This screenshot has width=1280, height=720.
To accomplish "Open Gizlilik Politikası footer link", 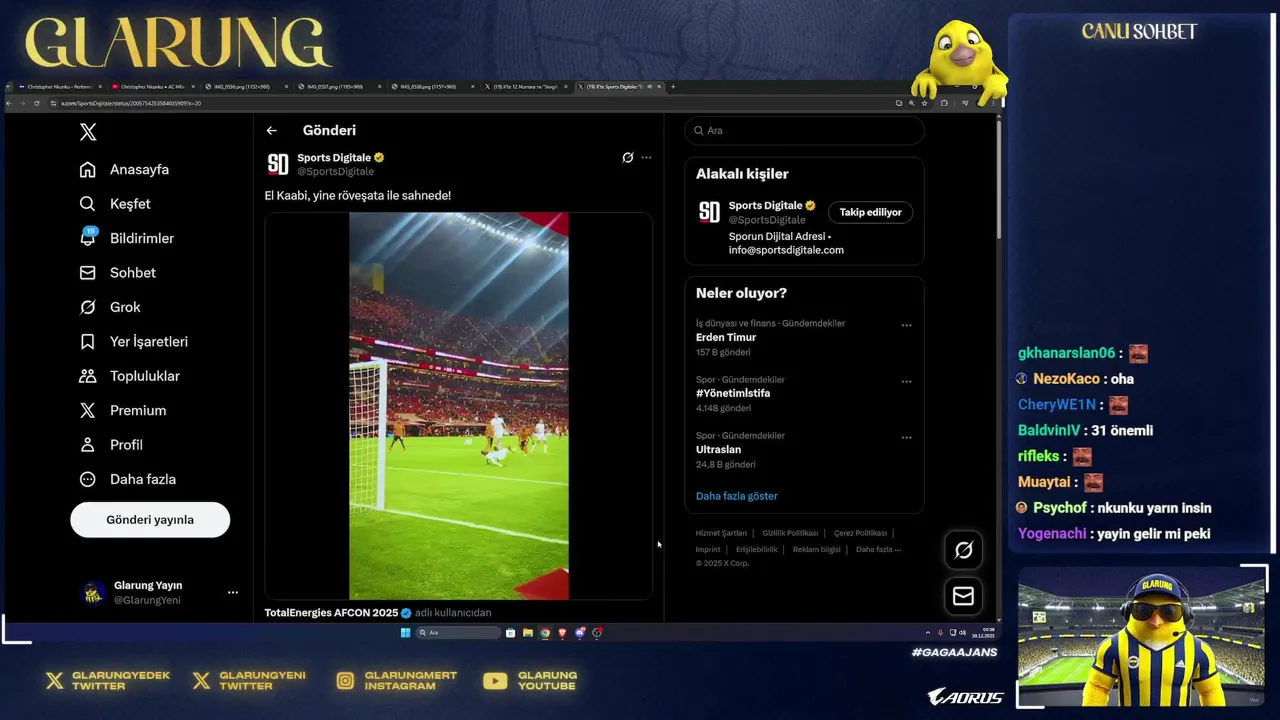I will pos(790,533).
